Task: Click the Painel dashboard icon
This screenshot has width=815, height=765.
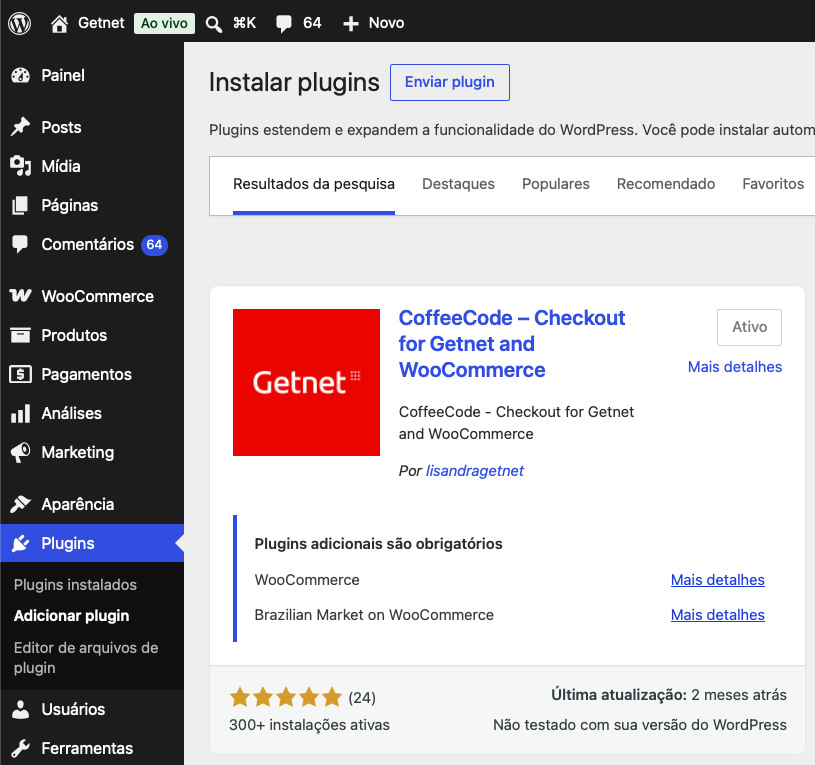Action: [x=20, y=75]
